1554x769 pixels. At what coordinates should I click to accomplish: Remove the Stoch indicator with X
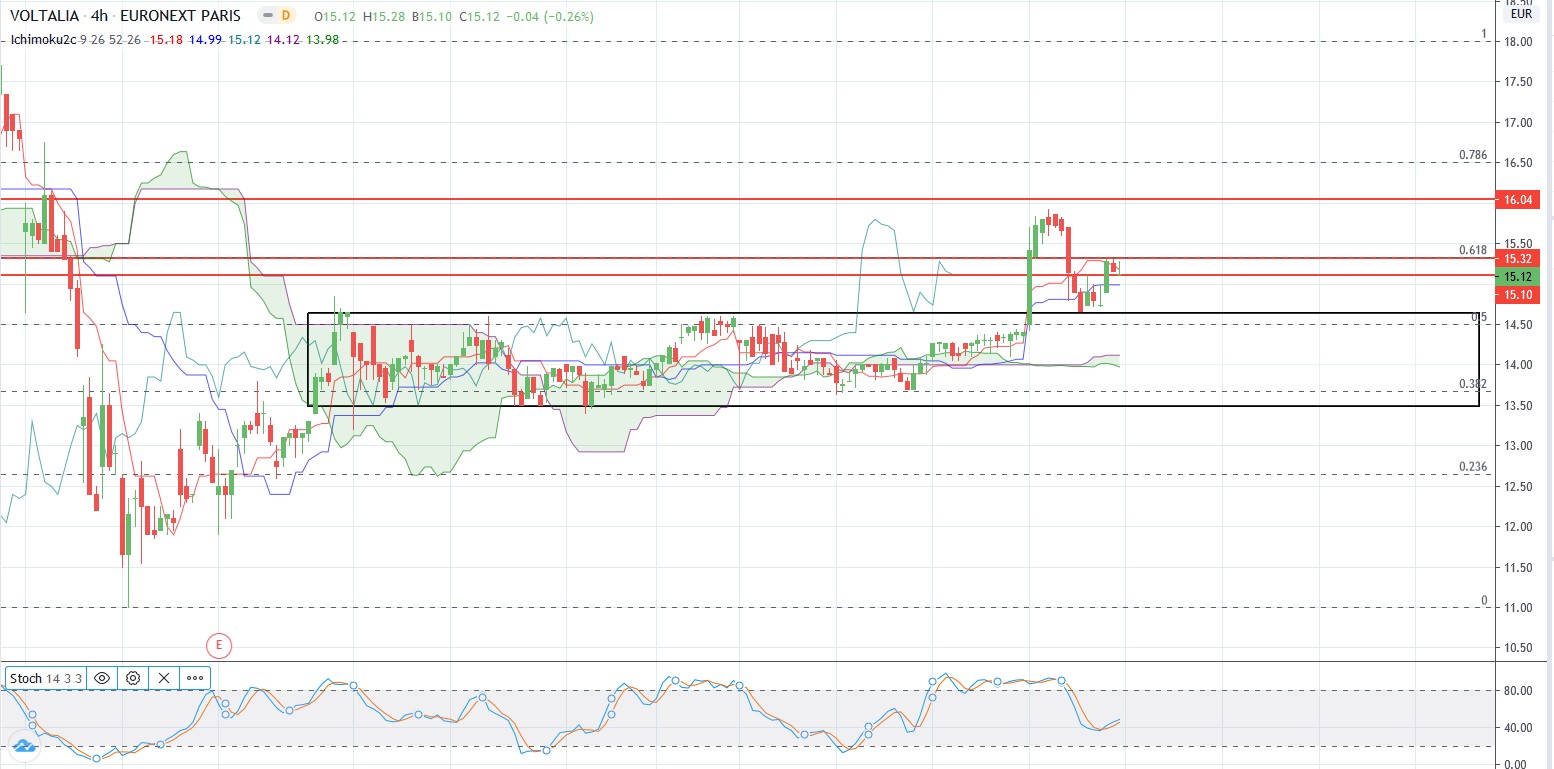point(164,678)
